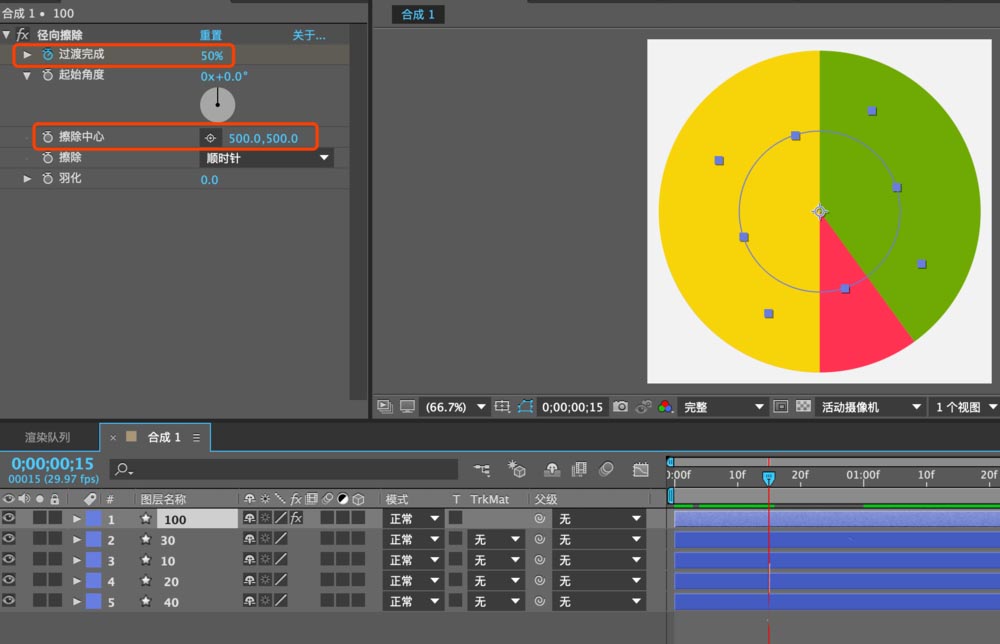Expand the 羽化 property
The width and height of the screenshot is (1000, 644).
(x=28, y=179)
